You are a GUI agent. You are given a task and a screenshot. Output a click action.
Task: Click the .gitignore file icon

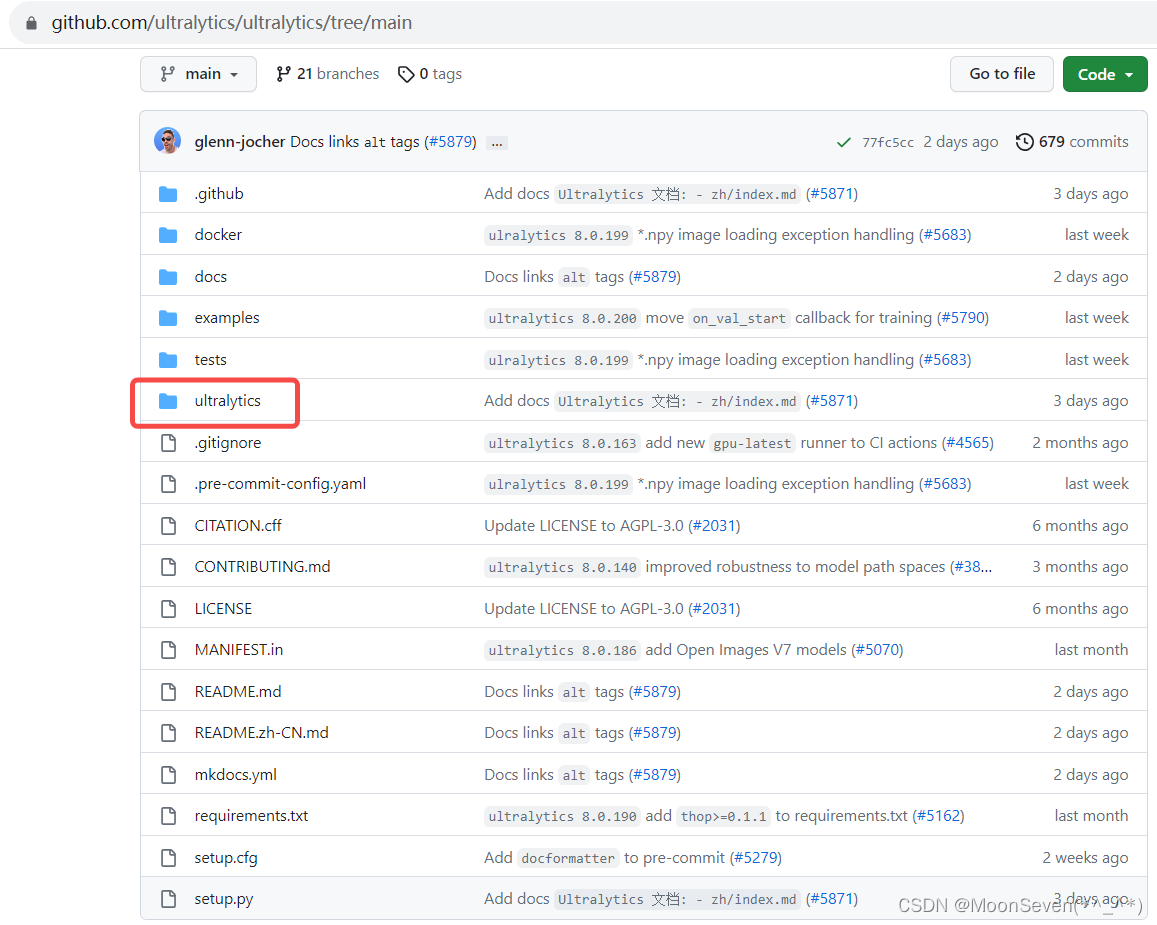pos(168,443)
